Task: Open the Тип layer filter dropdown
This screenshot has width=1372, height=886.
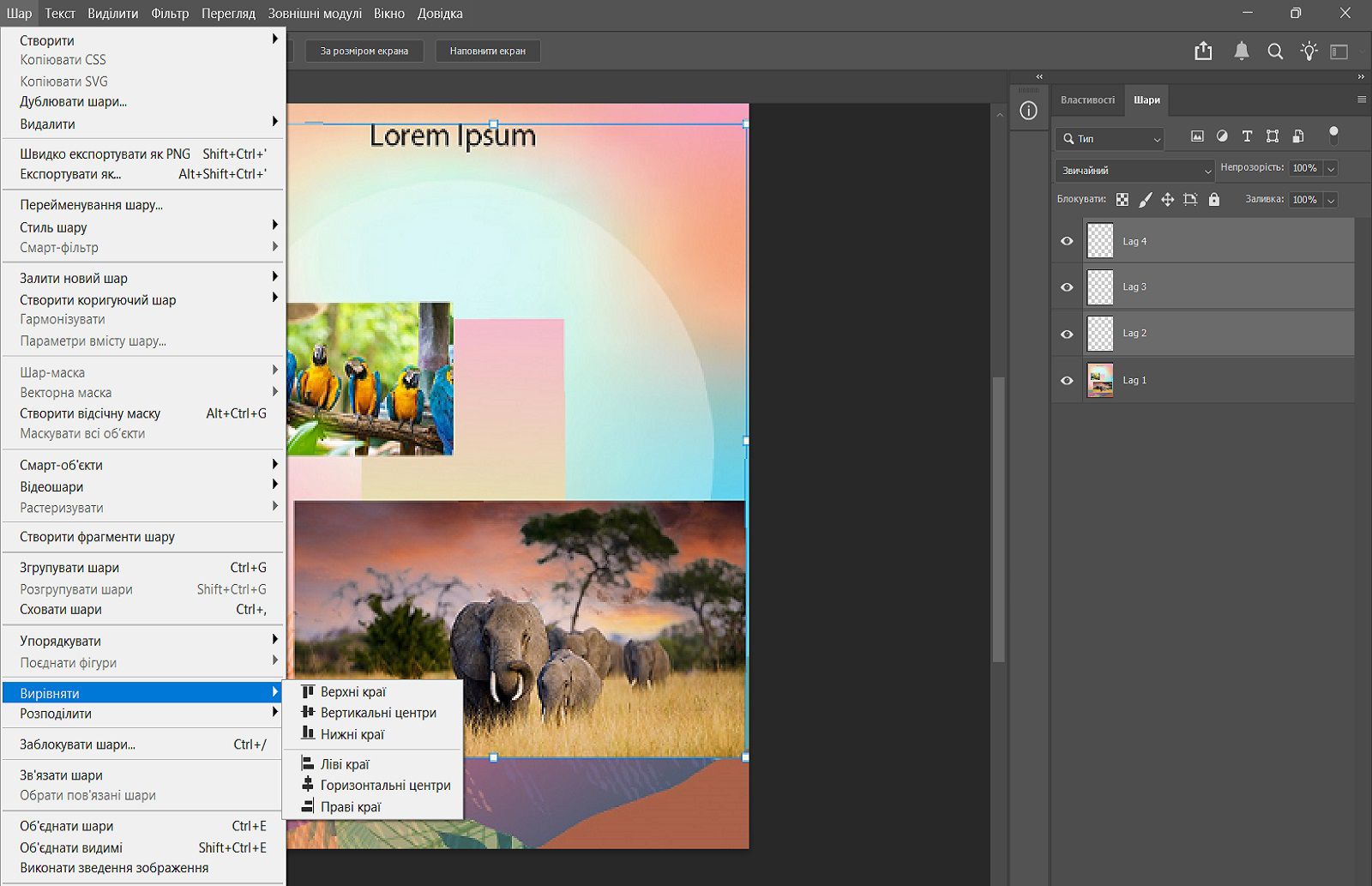Action: pos(1110,138)
